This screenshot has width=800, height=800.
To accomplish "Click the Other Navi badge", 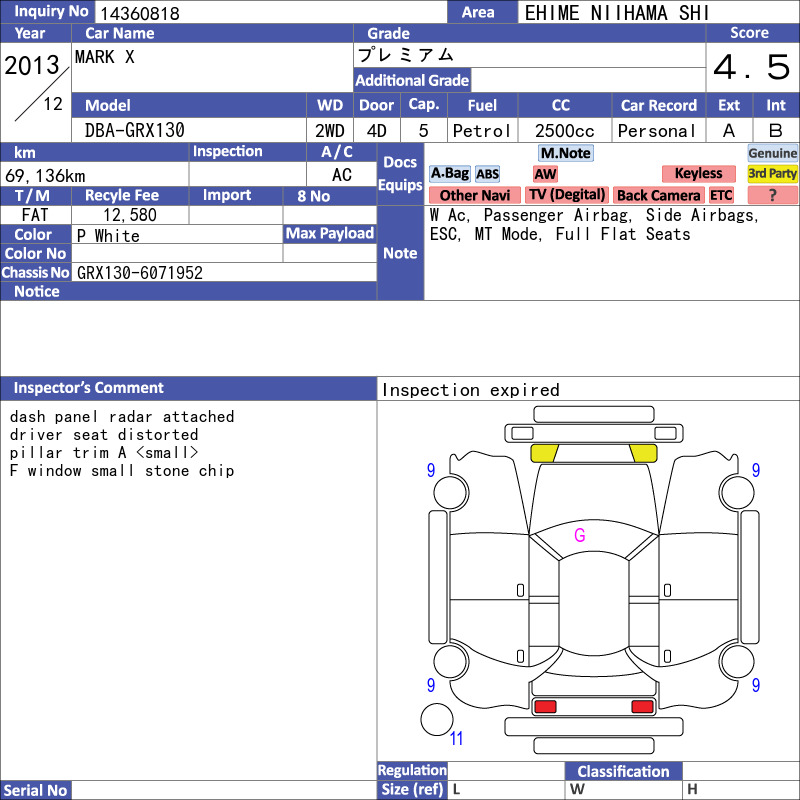I will point(474,195).
